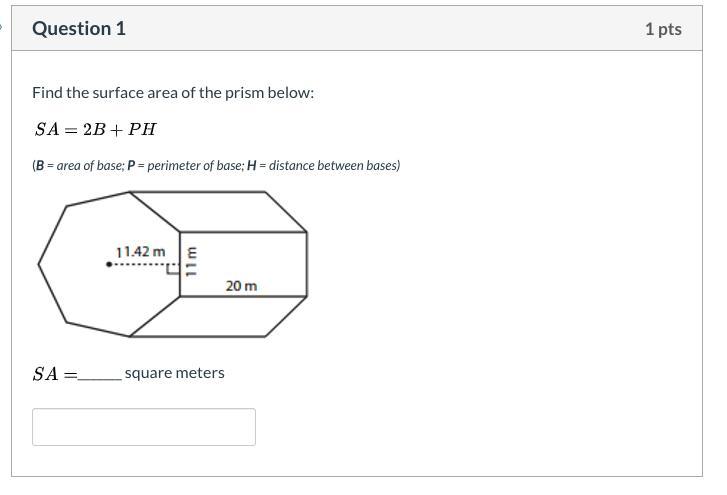Click the bottom slanted face of prism
This screenshot has width=727, height=495.
(220, 316)
